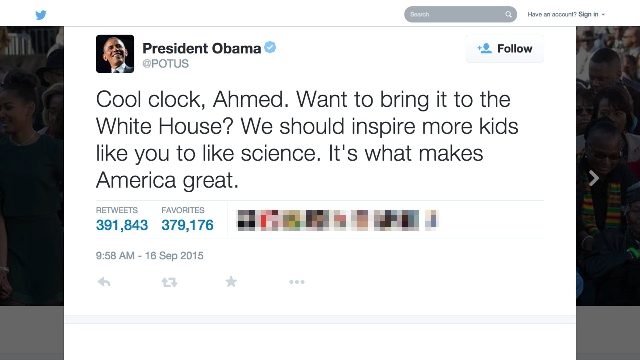Click the Twitter bird logo
The height and width of the screenshot is (360, 640).
tap(41, 15)
